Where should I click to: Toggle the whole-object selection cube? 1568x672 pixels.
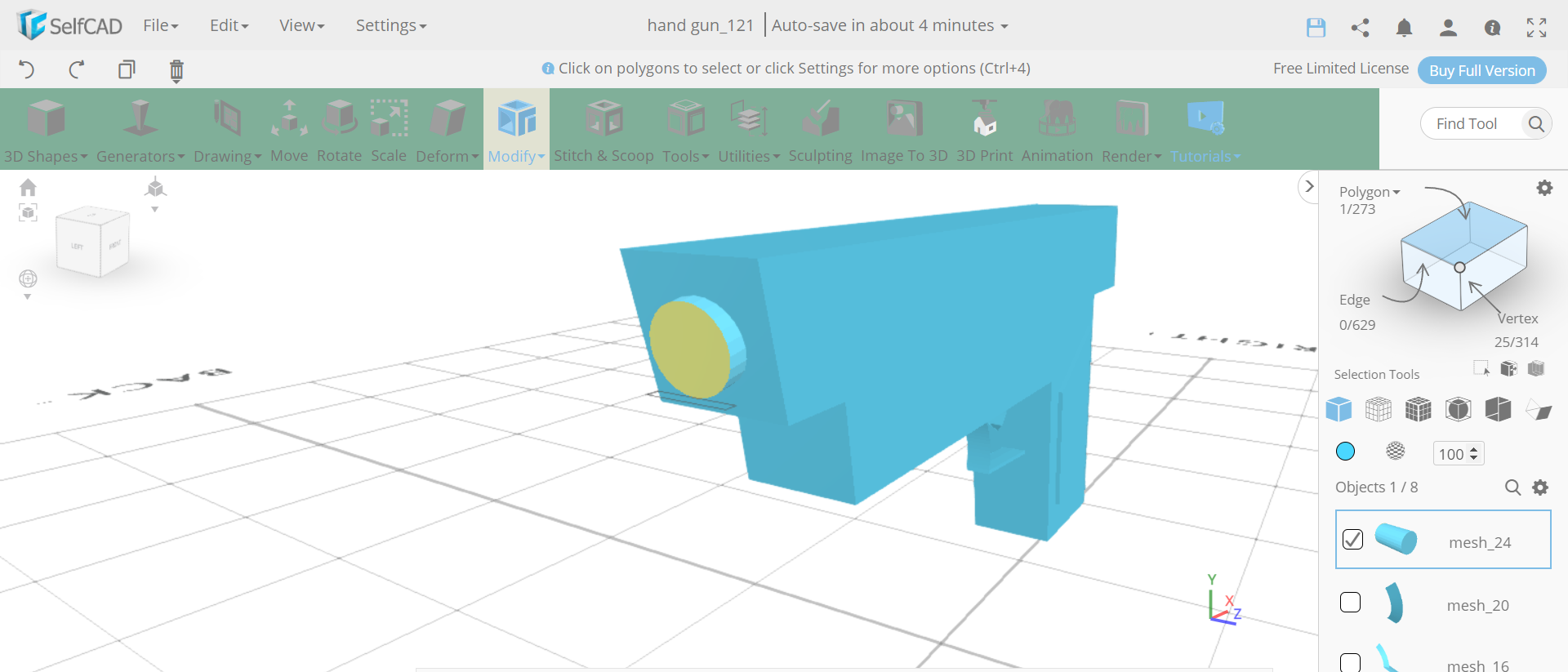(x=1339, y=409)
